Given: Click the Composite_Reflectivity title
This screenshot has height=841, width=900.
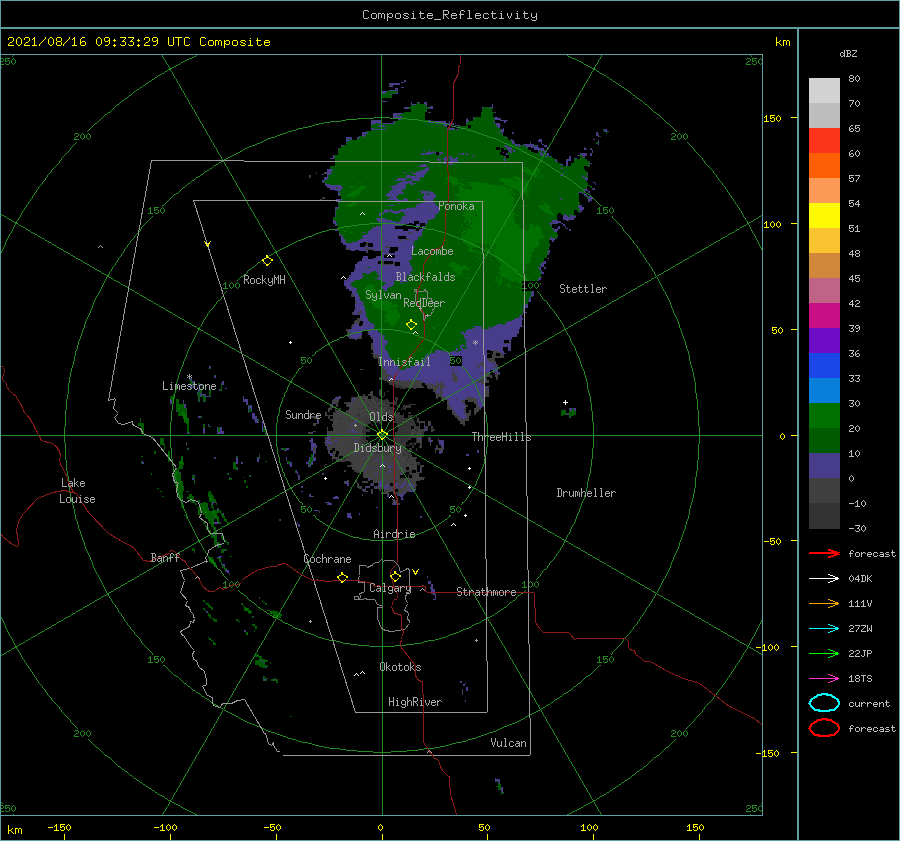Looking at the screenshot, I should (x=449, y=15).
